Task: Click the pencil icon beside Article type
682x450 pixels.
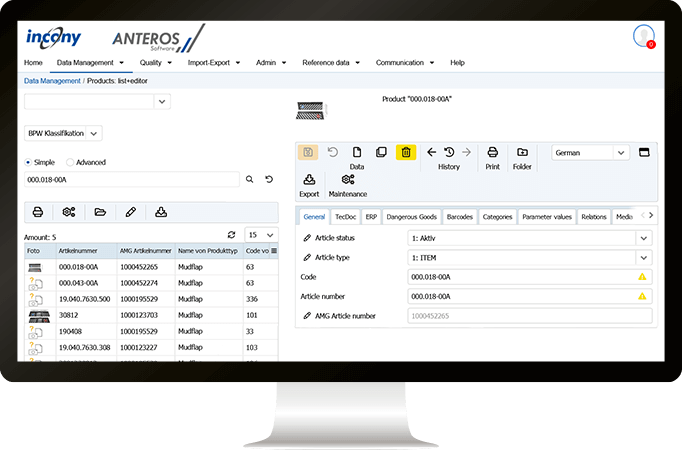Action: point(307,257)
